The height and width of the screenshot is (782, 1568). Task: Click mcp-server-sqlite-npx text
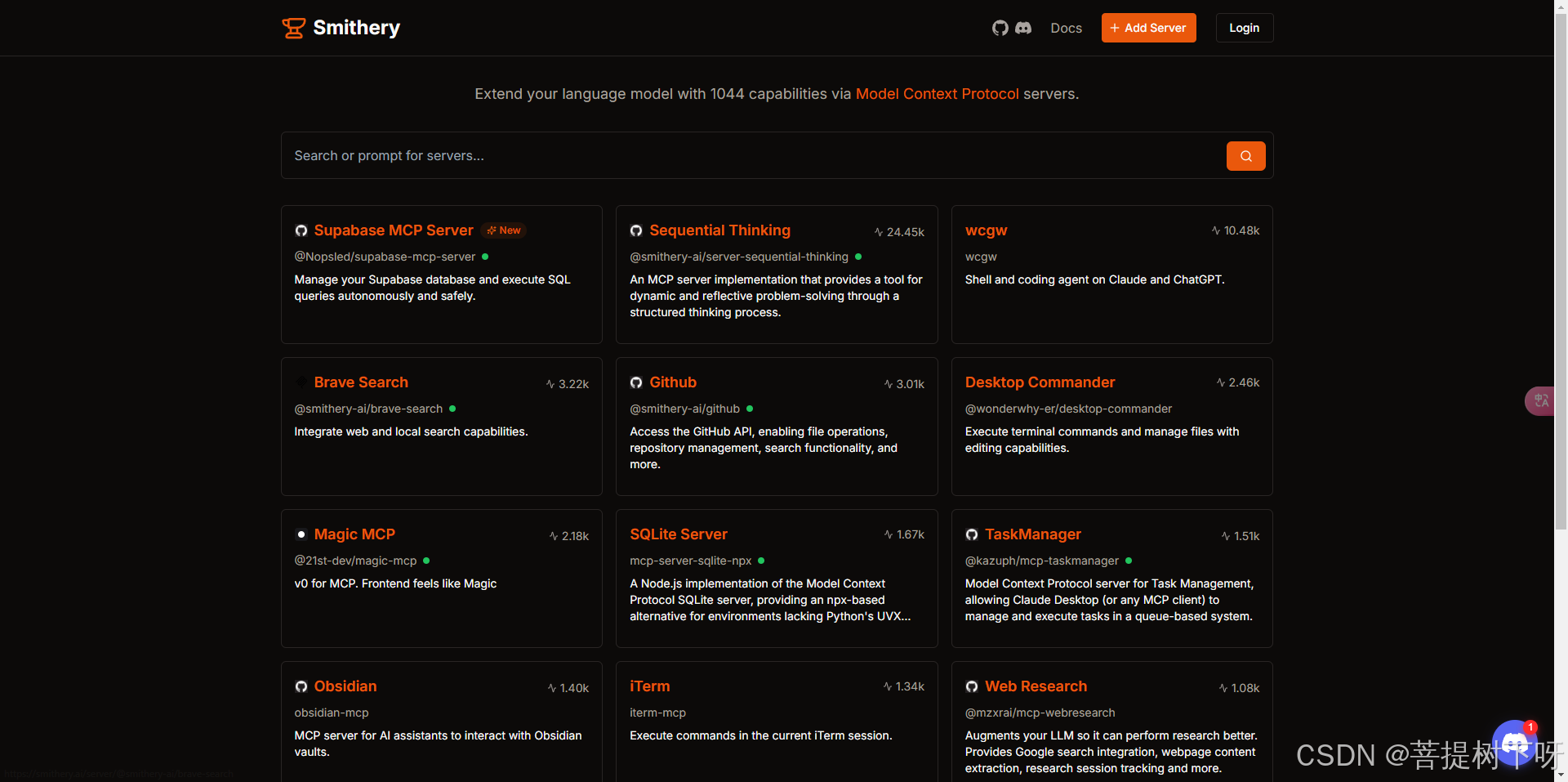click(x=690, y=561)
